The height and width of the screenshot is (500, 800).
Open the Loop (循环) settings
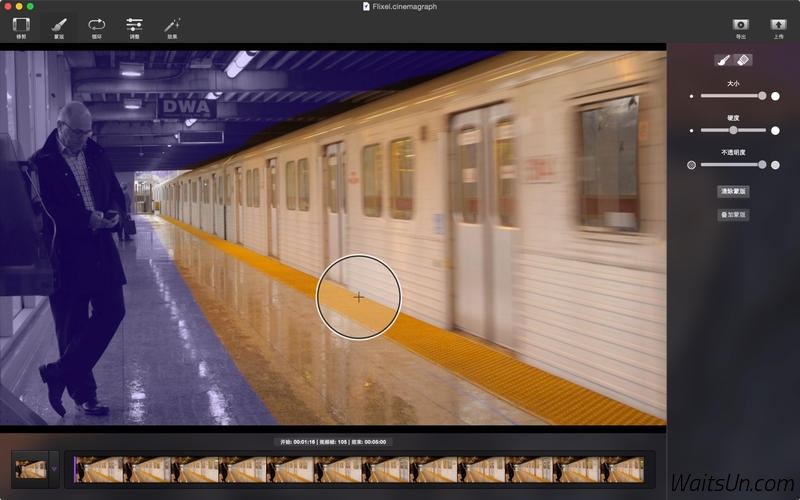96,28
